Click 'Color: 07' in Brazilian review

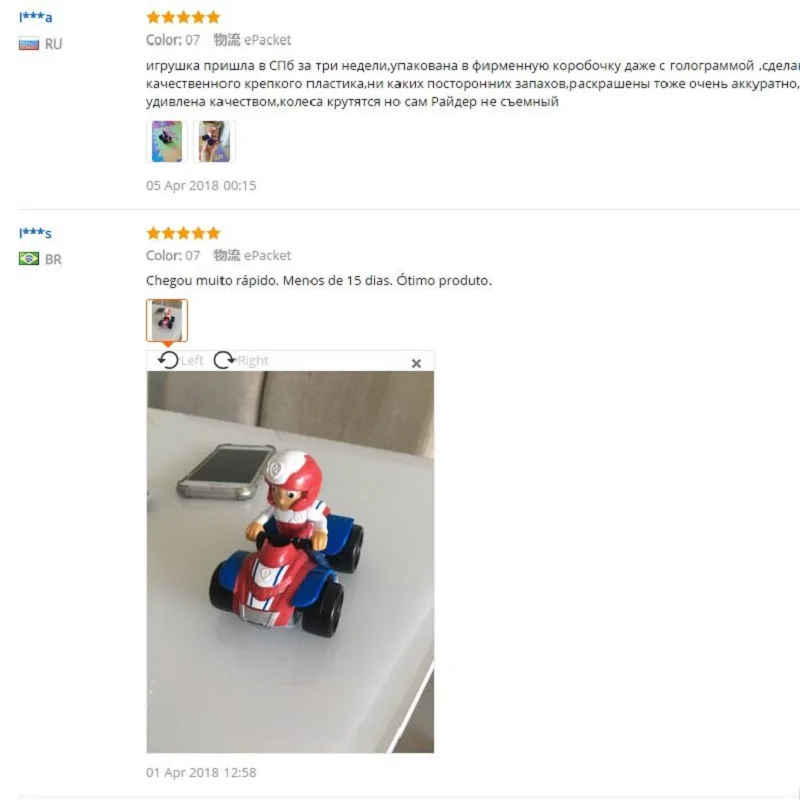coord(173,255)
